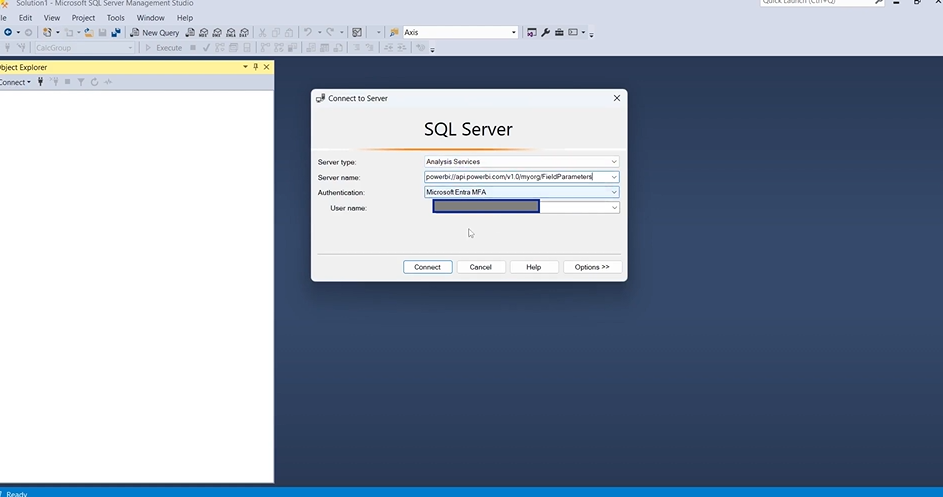Click the New Project icon in toolbar

(47, 32)
